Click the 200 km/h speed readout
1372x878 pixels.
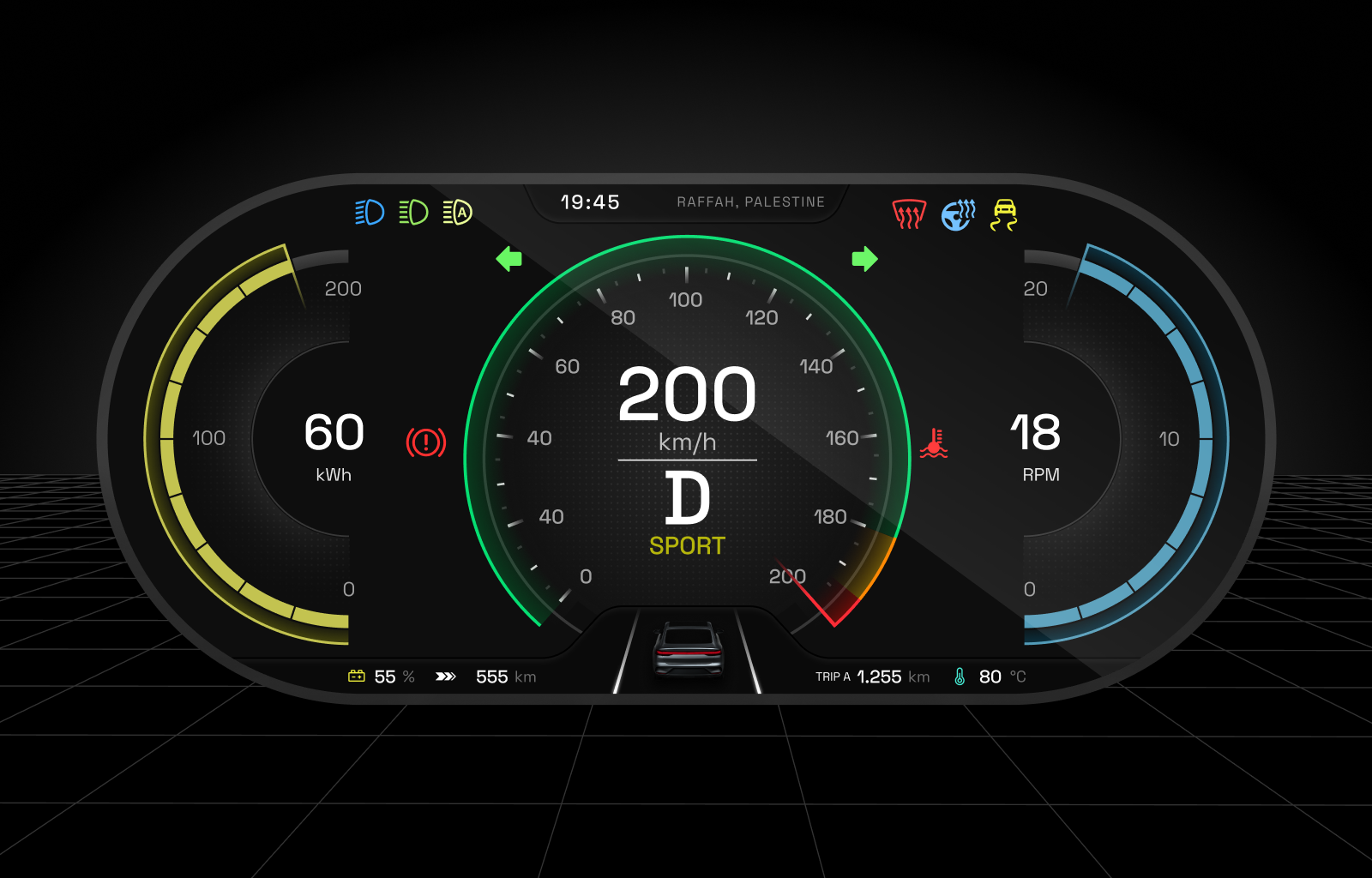tap(686, 395)
